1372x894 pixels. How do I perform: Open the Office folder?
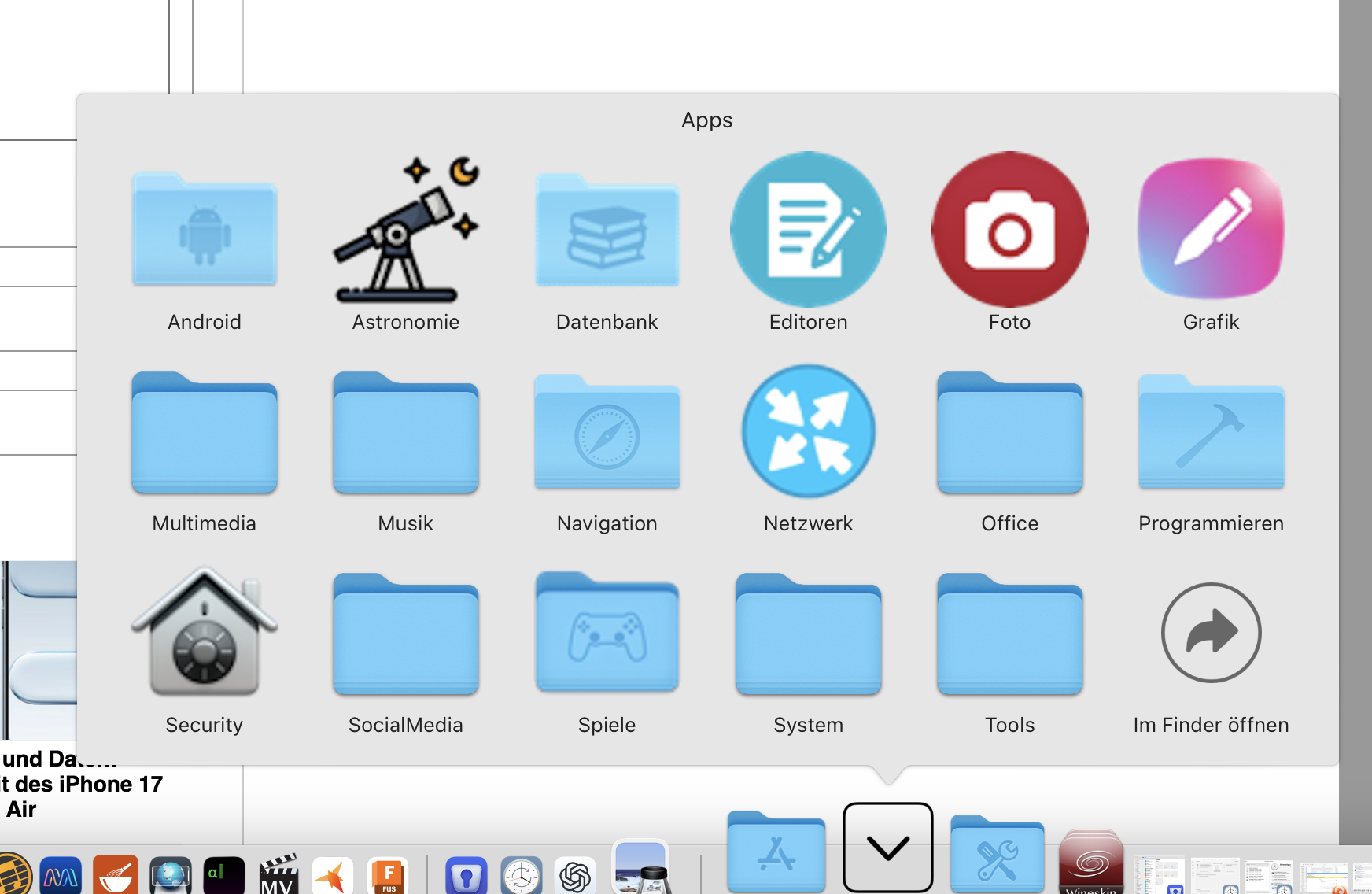pyautogui.click(x=1009, y=432)
